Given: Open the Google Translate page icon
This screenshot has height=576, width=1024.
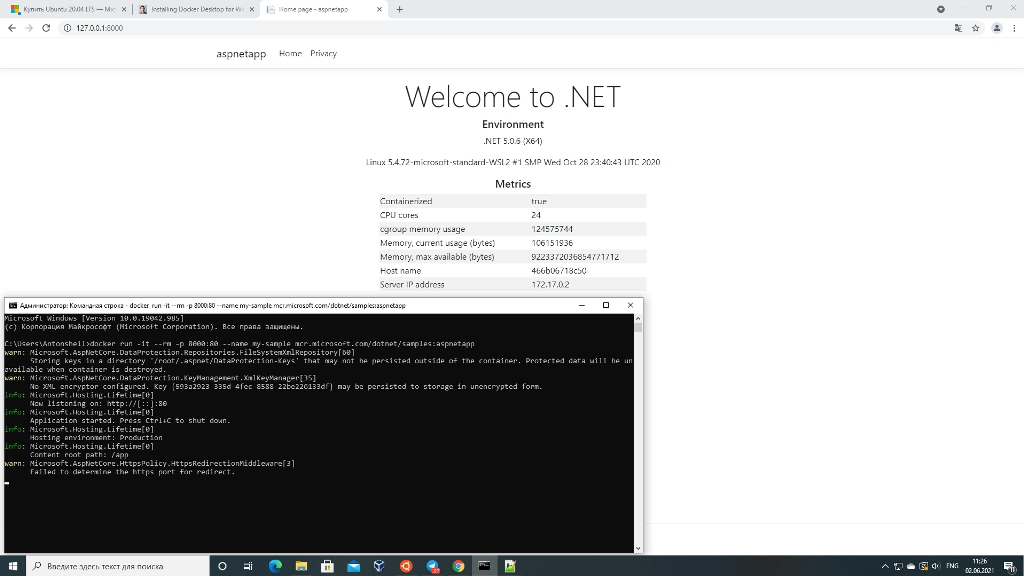Looking at the screenshot, I should [958, 28].
